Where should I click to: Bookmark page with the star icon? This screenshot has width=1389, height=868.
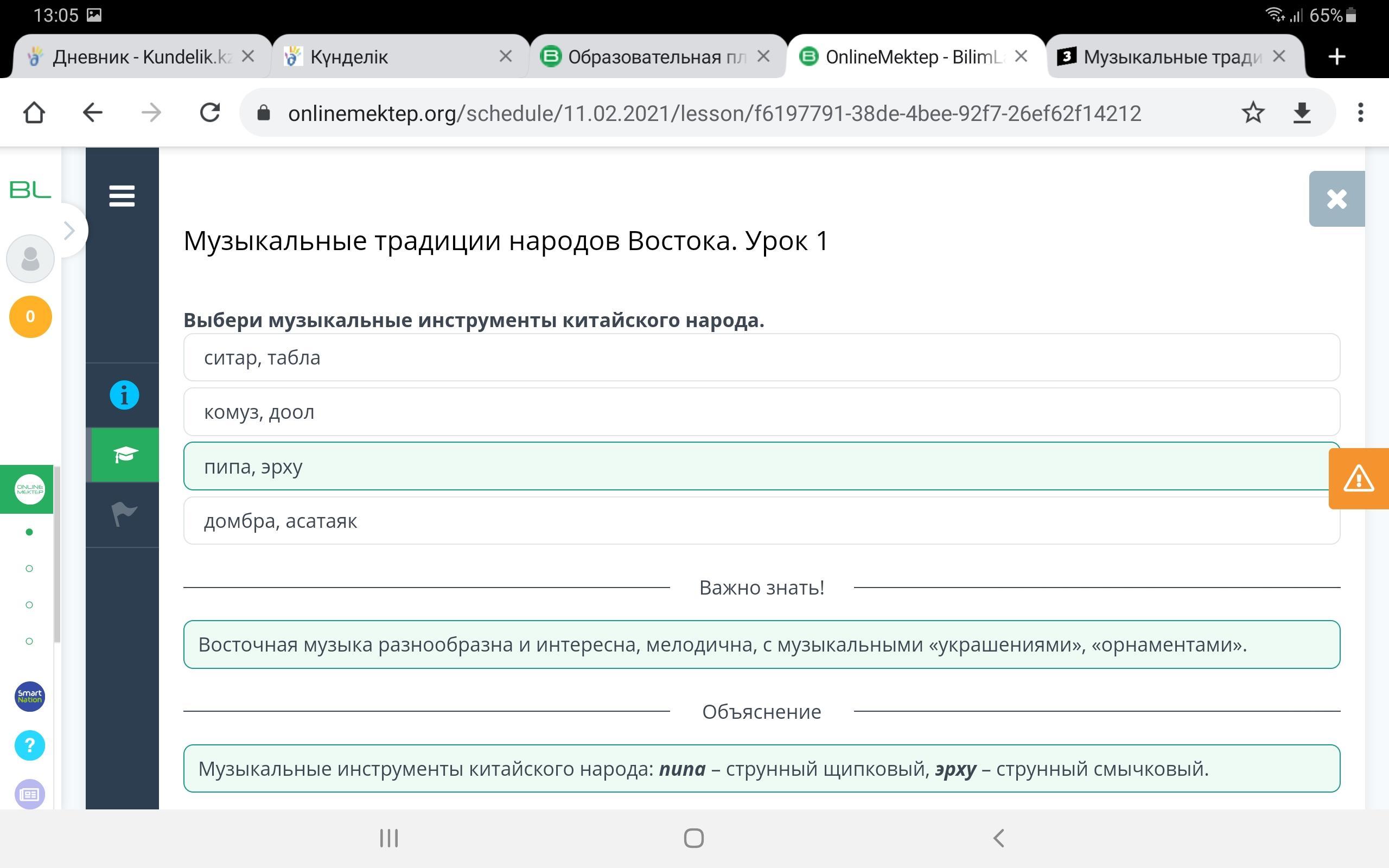click(1252, 112)
